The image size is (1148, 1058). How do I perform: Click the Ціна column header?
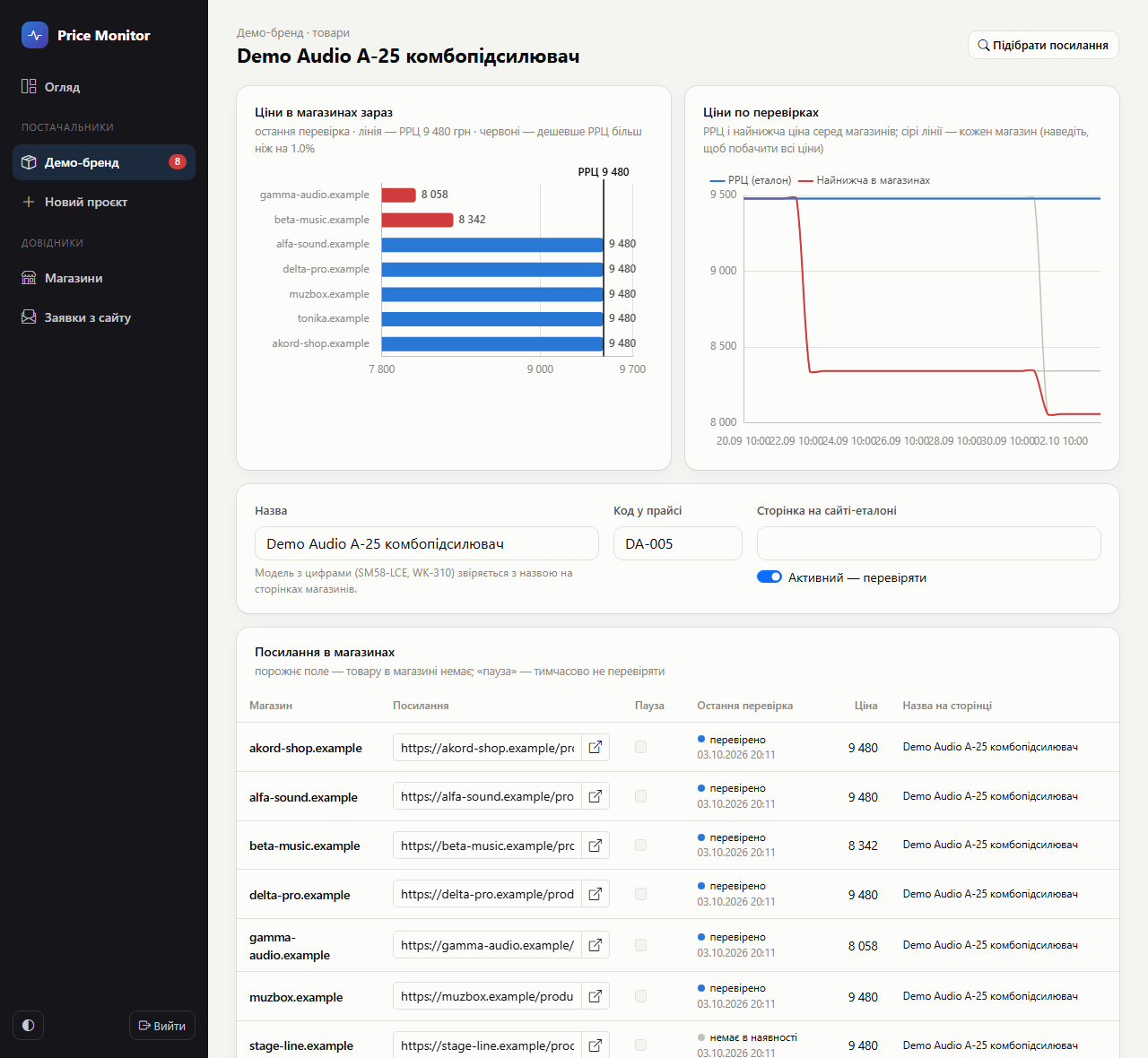pos(865,706)
